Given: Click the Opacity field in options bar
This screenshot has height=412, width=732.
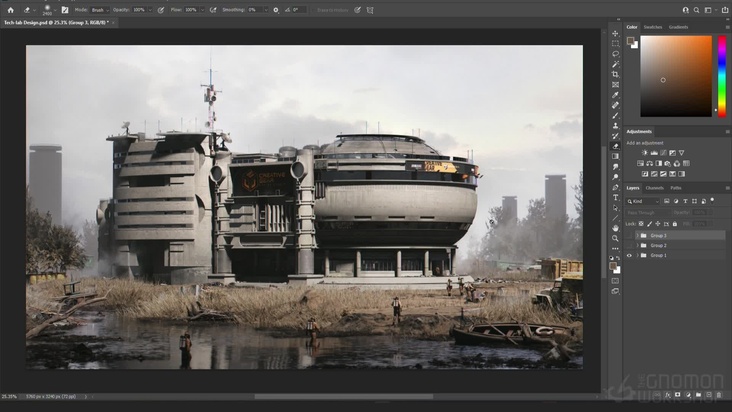Looking at the screenshot, I should (140, 9).
